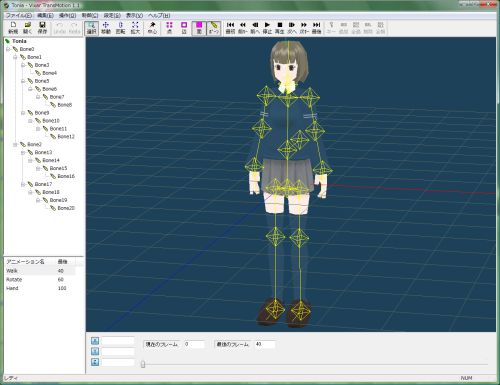Select the Hand animation row

pos(39,288)
